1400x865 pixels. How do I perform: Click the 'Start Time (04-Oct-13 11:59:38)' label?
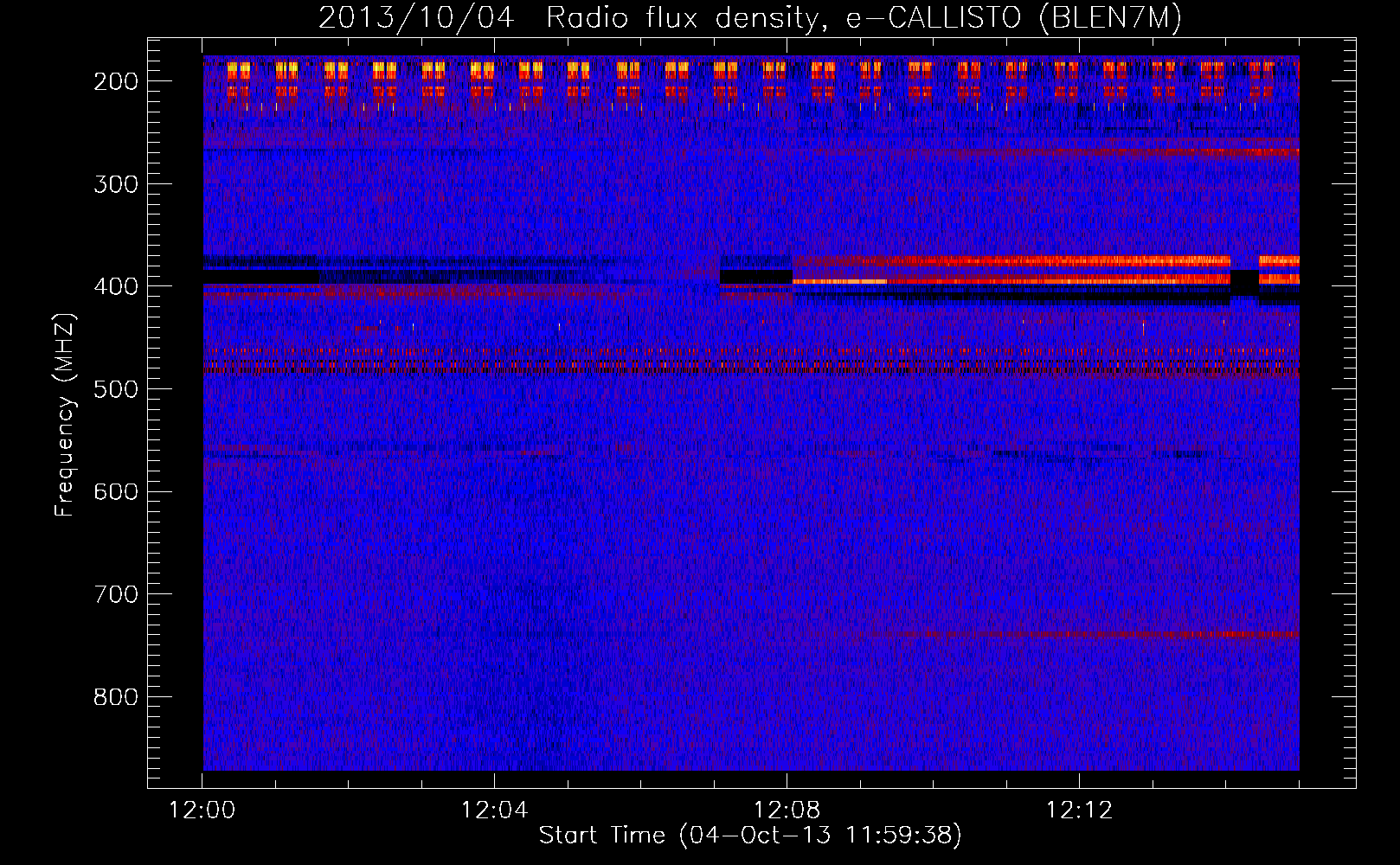pos(750,835)
